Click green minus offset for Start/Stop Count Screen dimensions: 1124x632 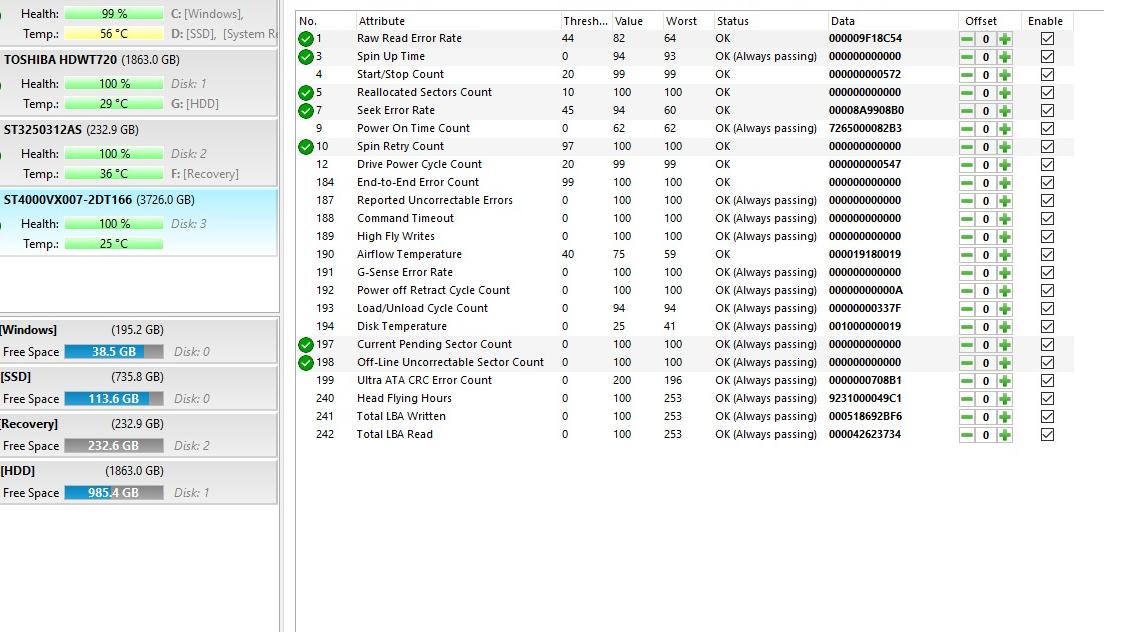point(967,75)
